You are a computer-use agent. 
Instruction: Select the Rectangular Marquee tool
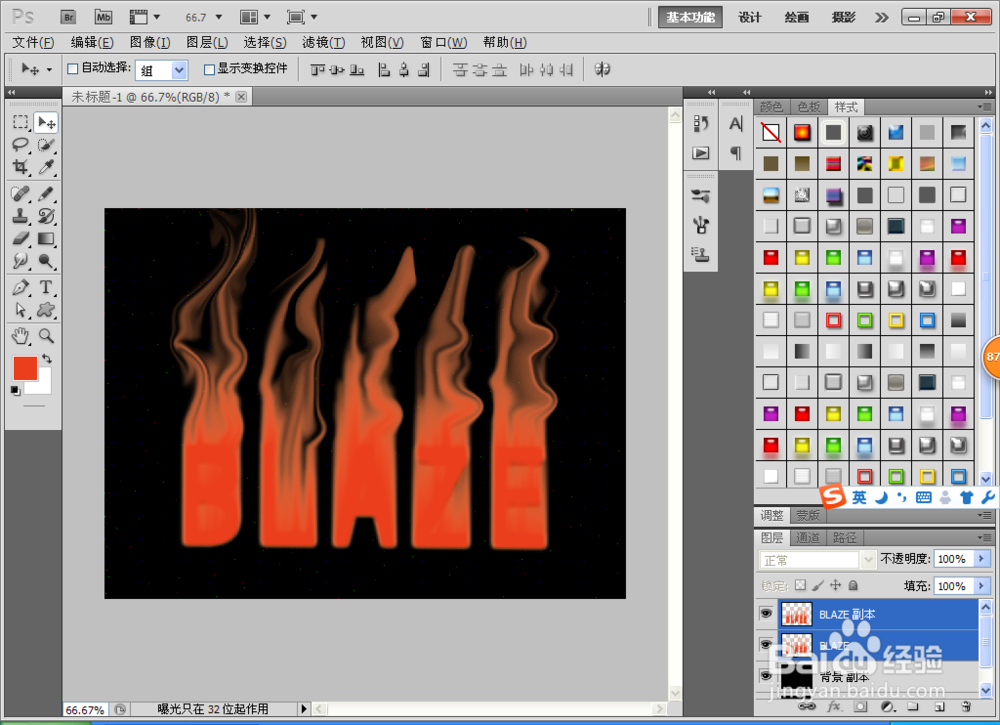(x=21, y=122)
